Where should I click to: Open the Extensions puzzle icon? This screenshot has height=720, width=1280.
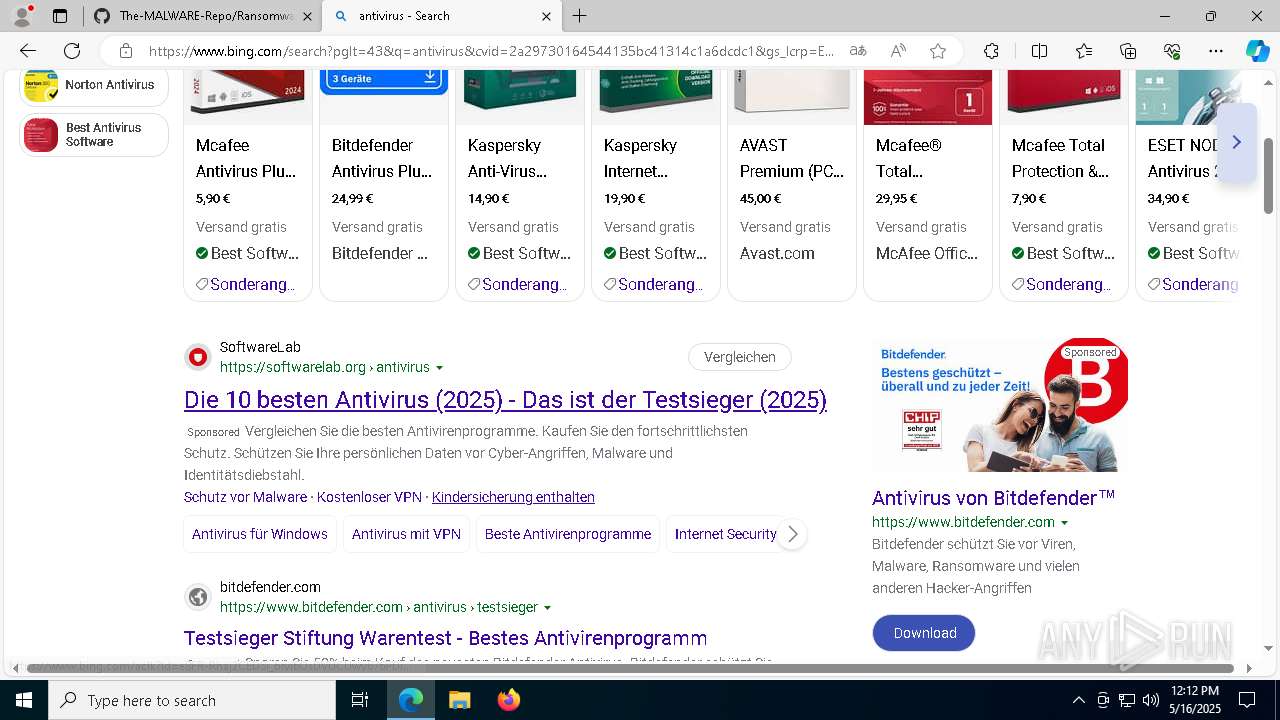tap(991, 51)
